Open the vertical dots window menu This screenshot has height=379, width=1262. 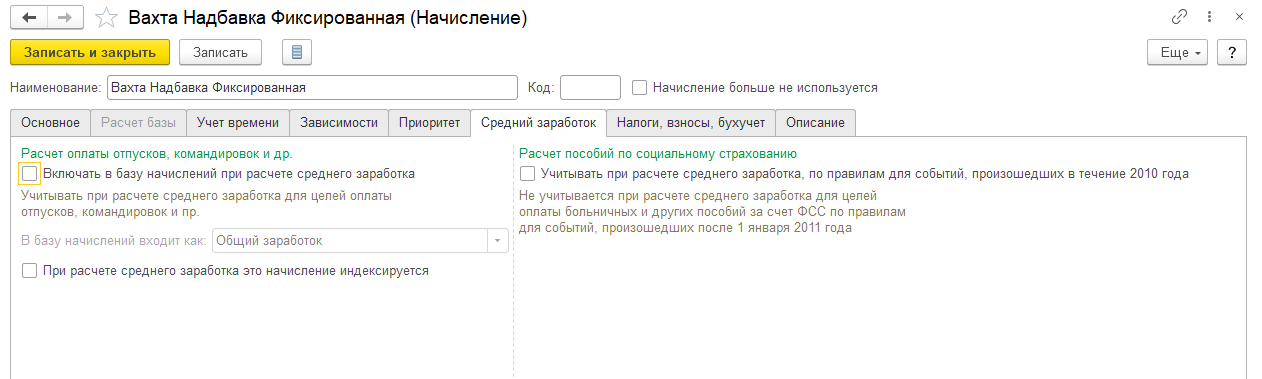(1210, 18)
